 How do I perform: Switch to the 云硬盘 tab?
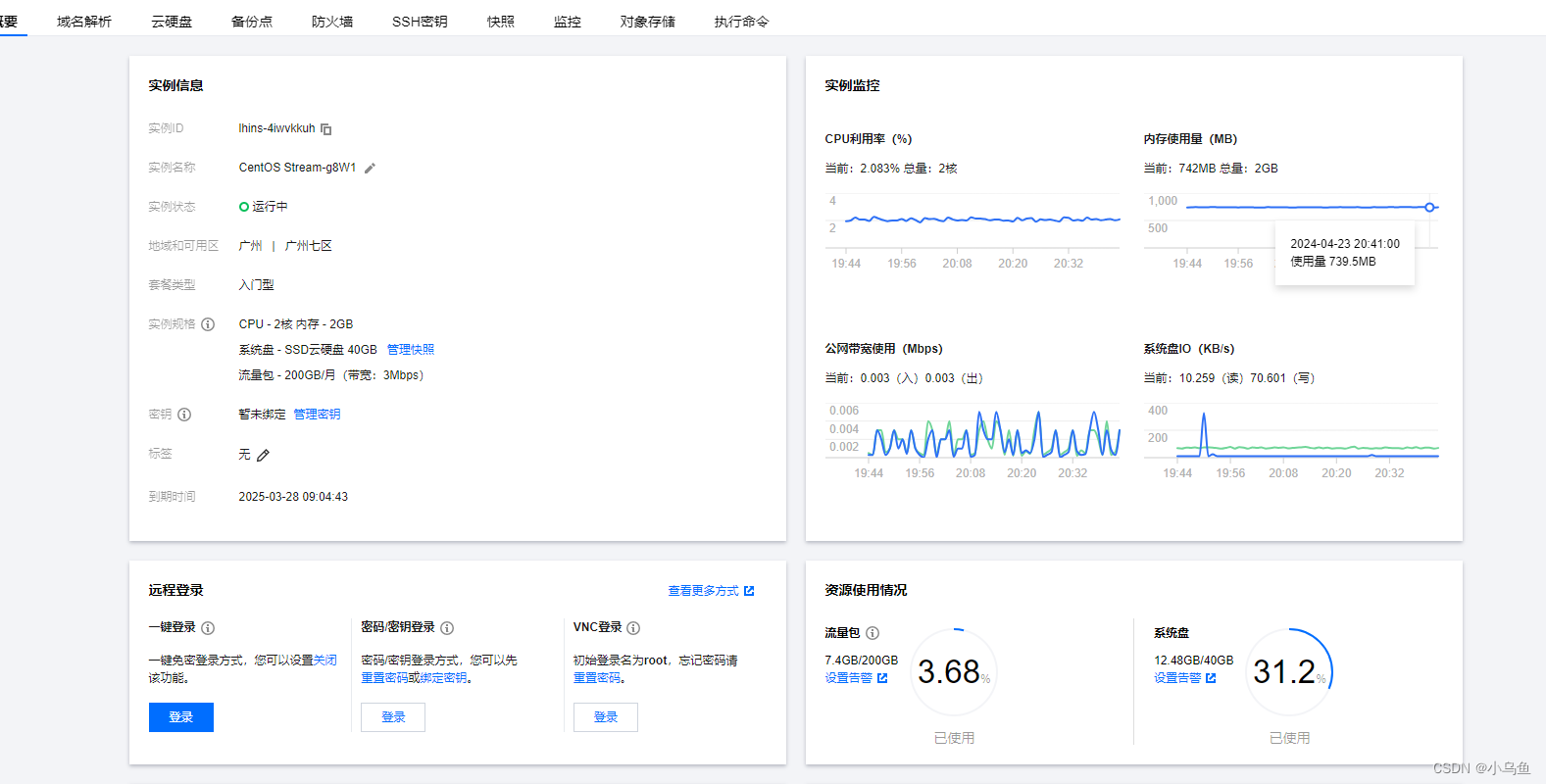[172, 22]
